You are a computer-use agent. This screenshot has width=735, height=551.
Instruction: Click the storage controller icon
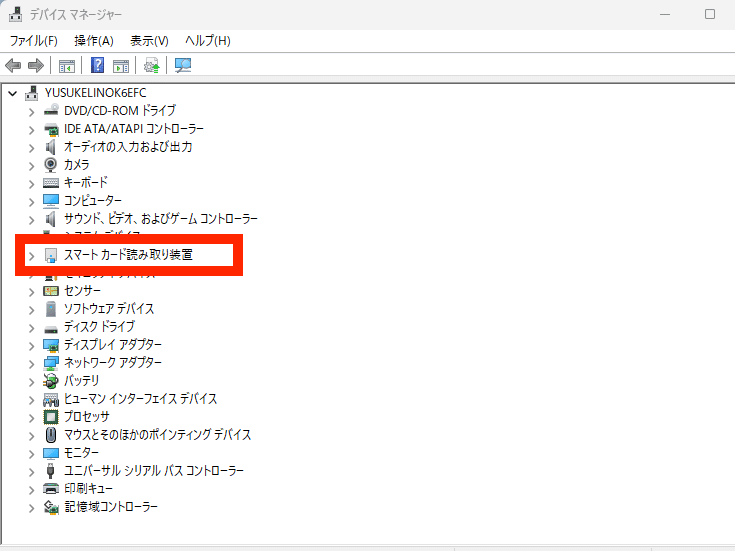pyautogui.click(x=51, y=507)
